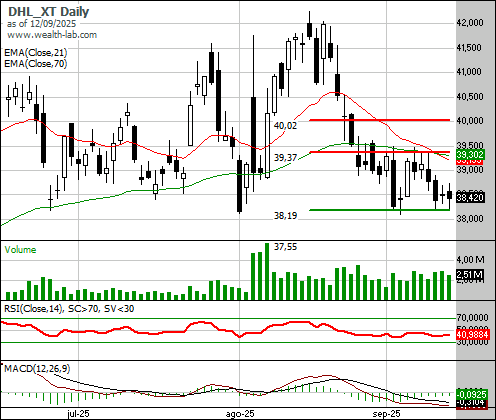The width and height of the screenshot is (496, 420).
Task: Click the 40,02 resistance price label
Action: pos(285,126)
